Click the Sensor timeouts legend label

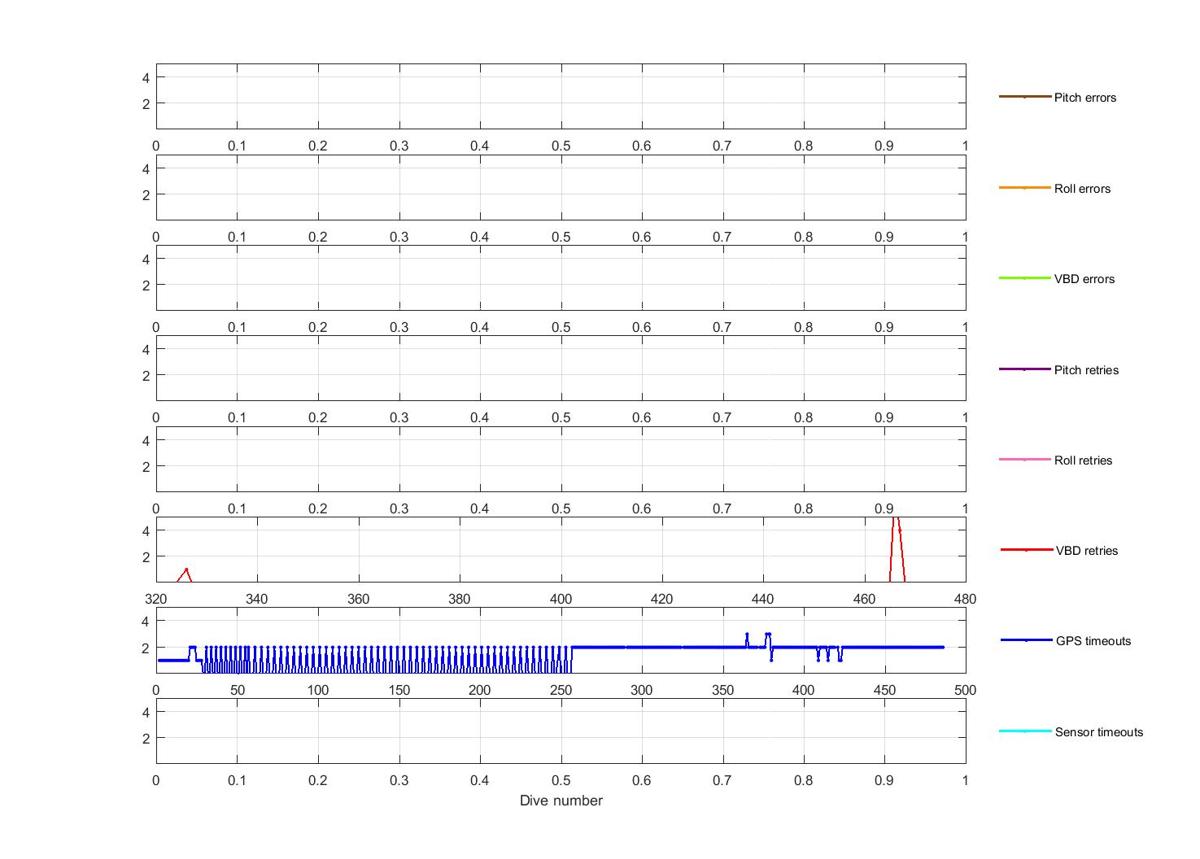click(x=1099, y=732)
